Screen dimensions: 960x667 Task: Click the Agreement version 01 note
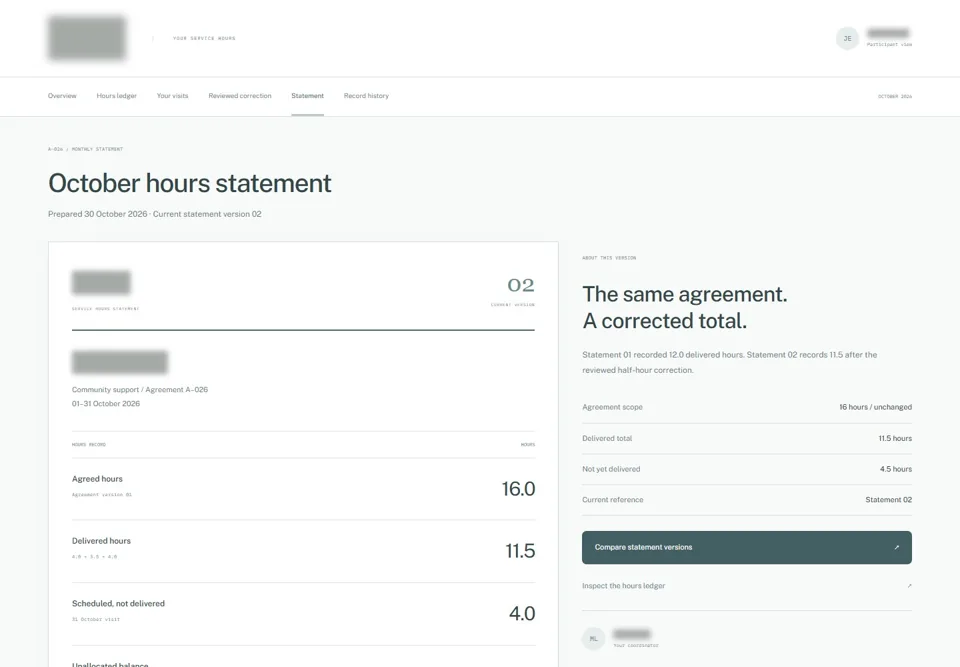(x=102, y=495)
